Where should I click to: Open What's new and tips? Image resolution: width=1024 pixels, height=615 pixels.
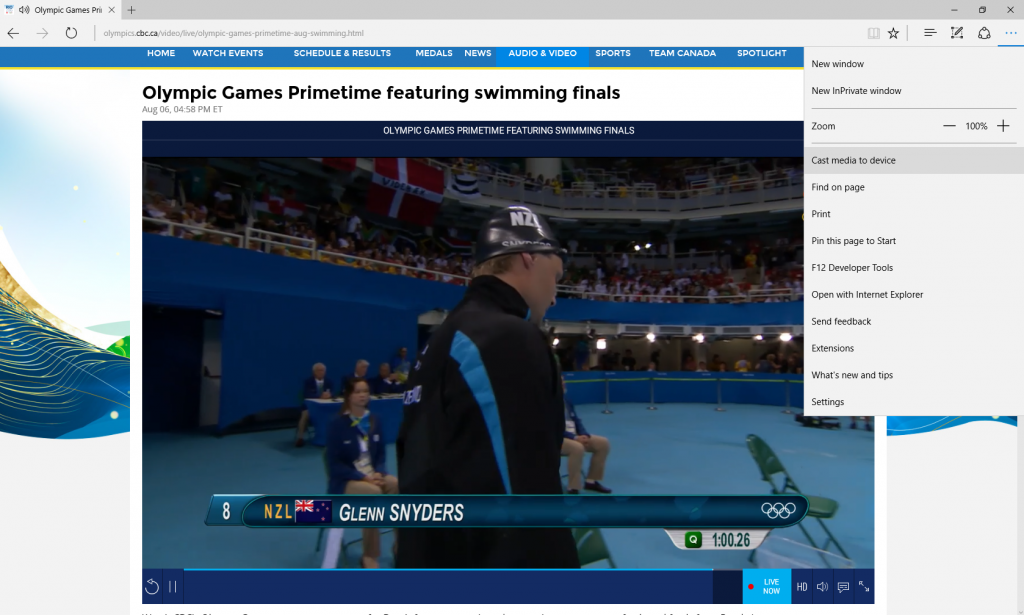(914, 375)
